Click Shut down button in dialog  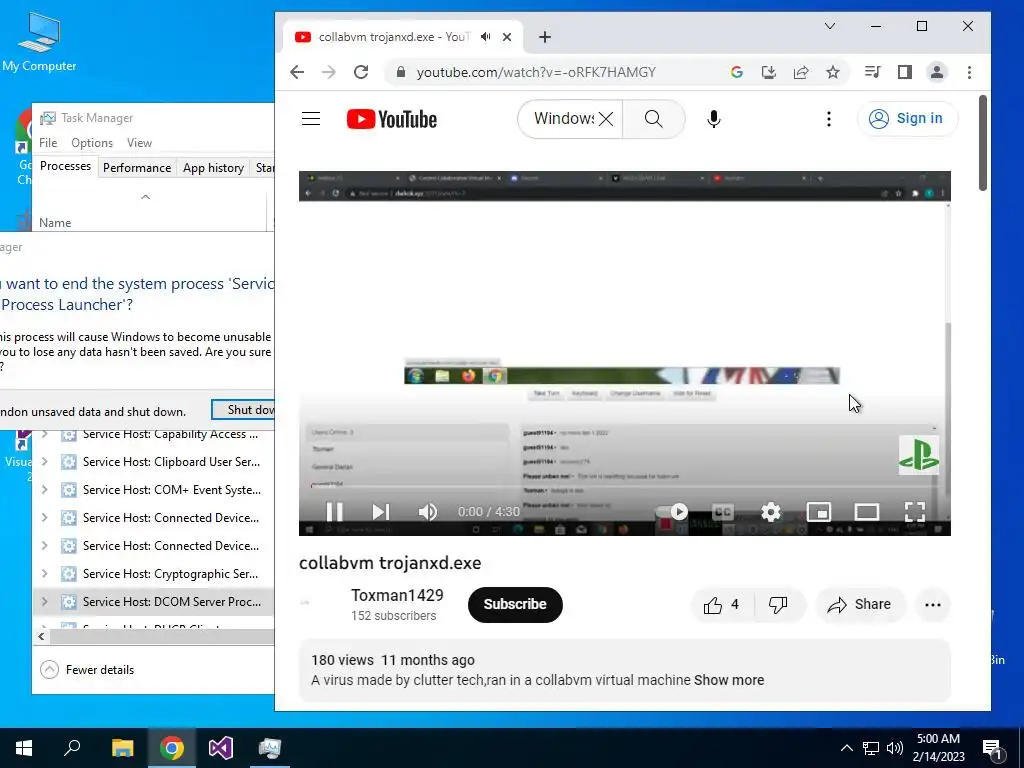point(243,409)
